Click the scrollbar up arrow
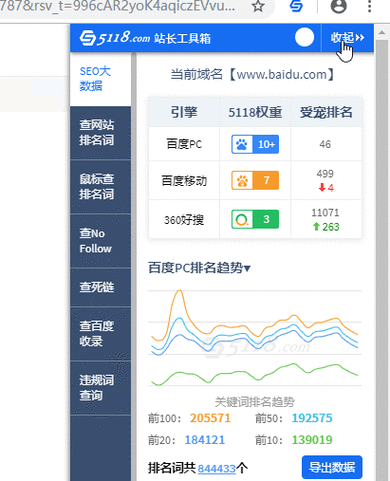 pyautogui.click(x=382, y=32)
